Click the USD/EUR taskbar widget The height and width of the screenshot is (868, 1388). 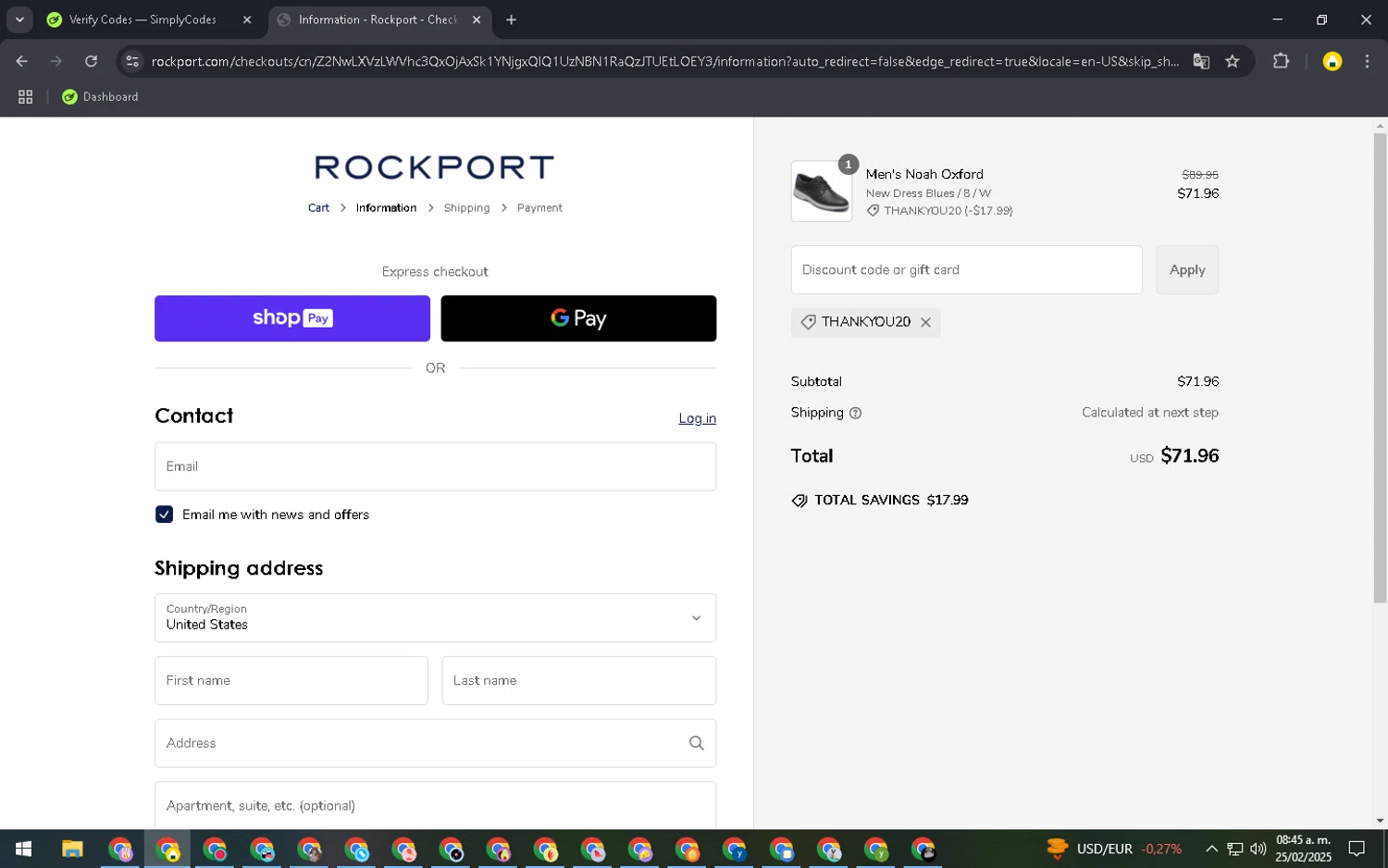pyautogui.click(x=1114, y=849)
